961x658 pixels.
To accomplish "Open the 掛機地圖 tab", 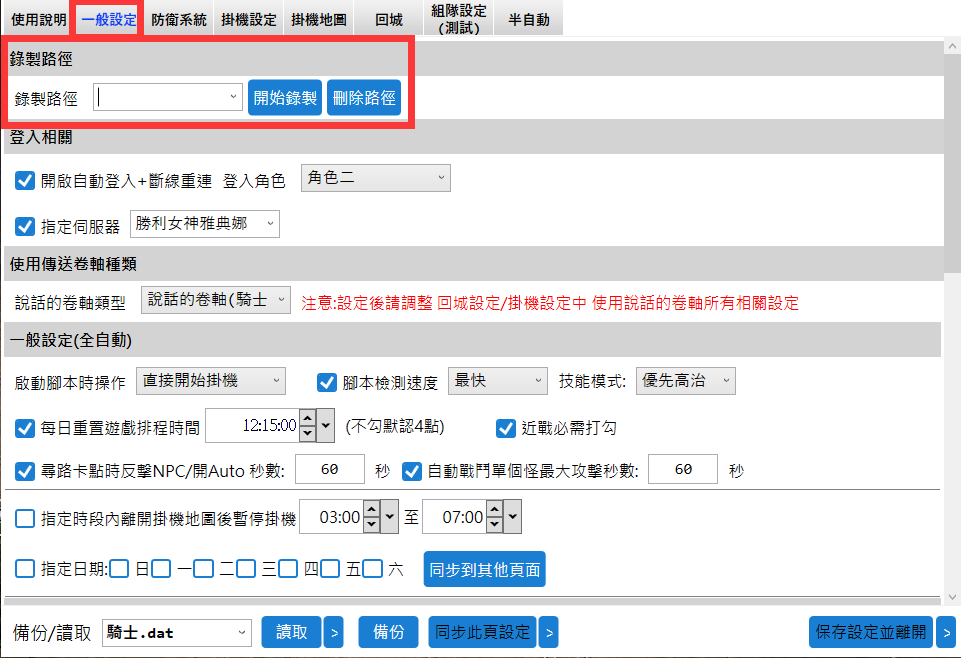I will click(318, 19).
